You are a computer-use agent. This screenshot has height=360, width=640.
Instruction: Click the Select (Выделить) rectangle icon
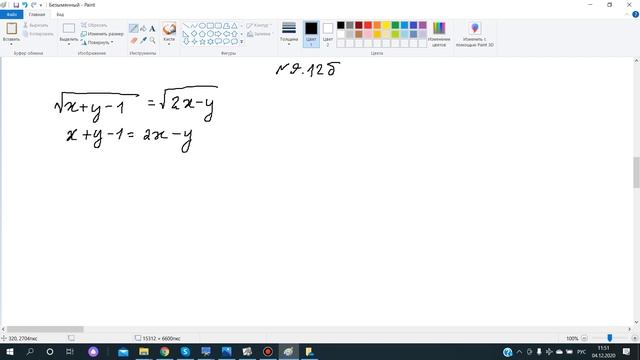(69, 29)
